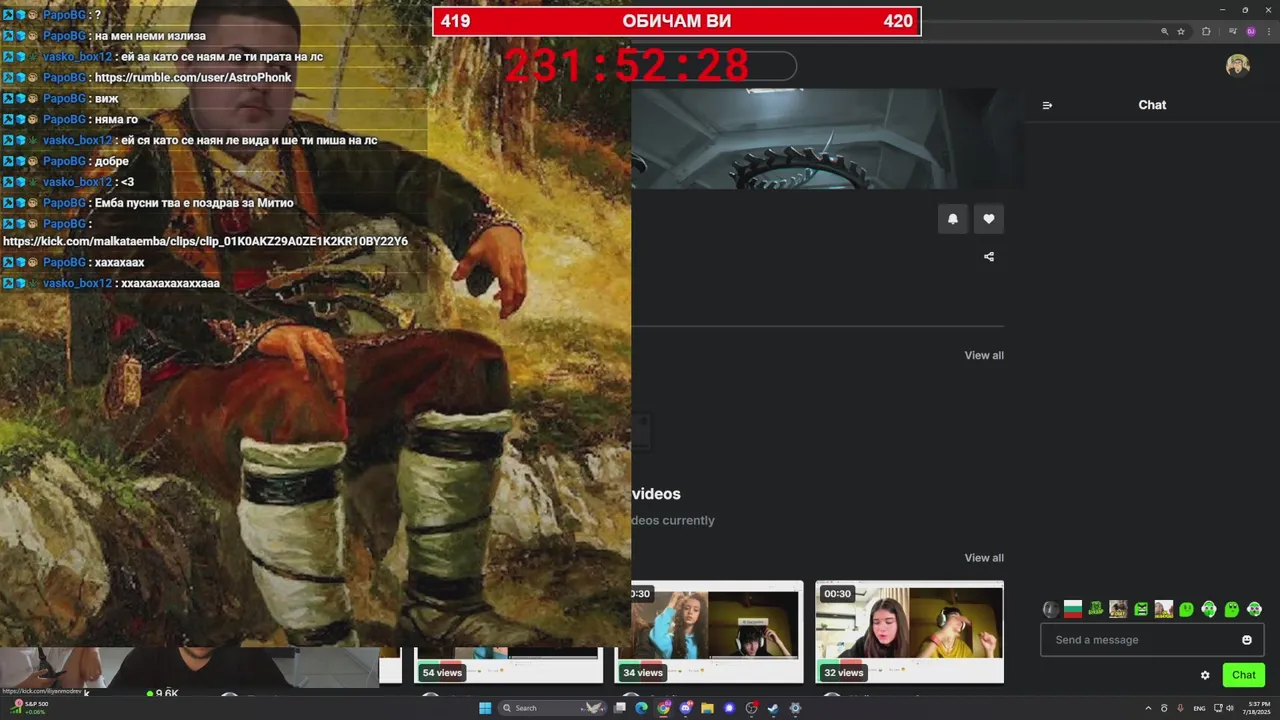Viewport: 1280px width, 720px height.
Task: Show hidden system tray icons
Action: (x=1148, y=708)
